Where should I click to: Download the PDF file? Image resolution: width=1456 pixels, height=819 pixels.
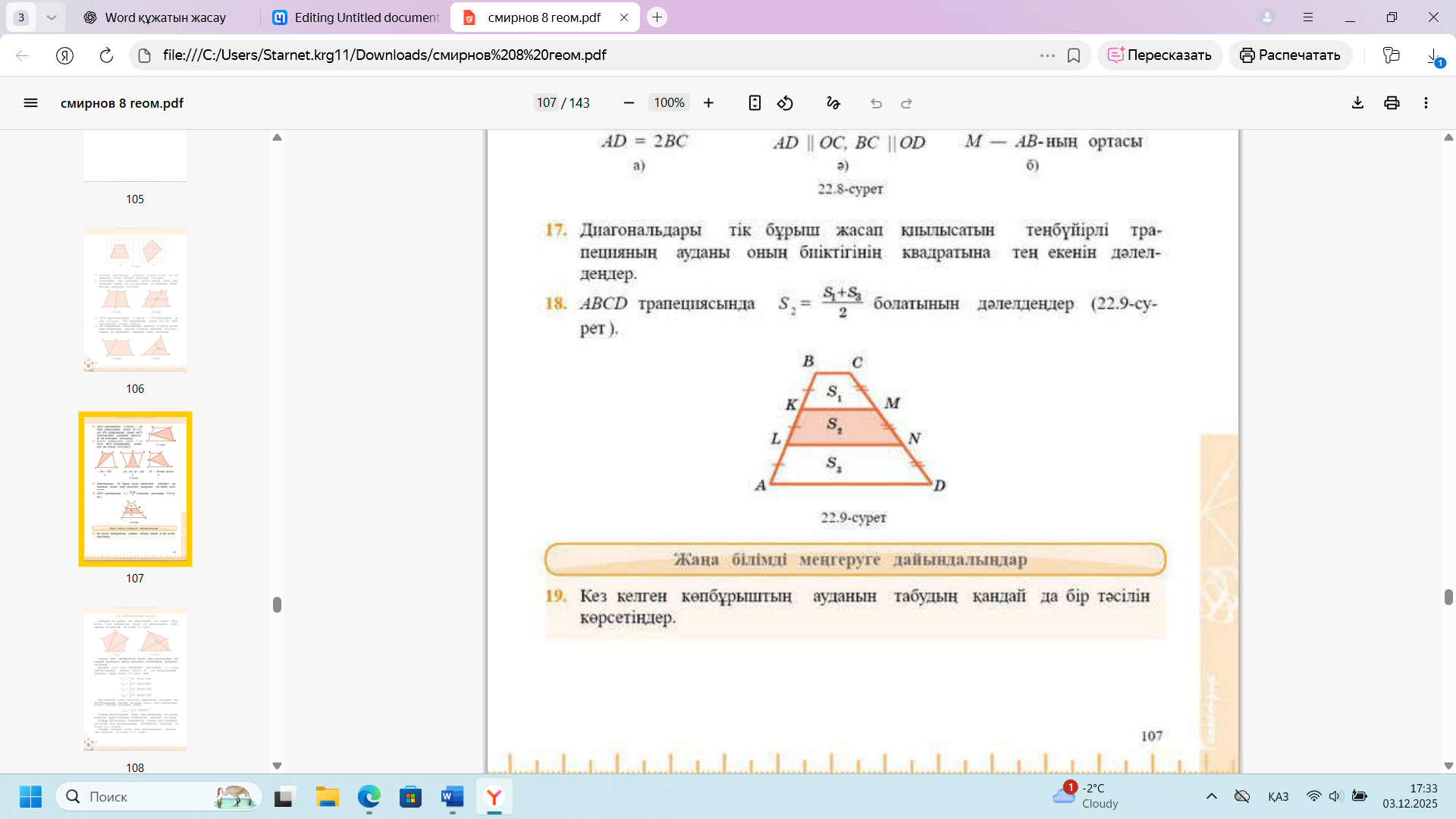click(1357, 103)
